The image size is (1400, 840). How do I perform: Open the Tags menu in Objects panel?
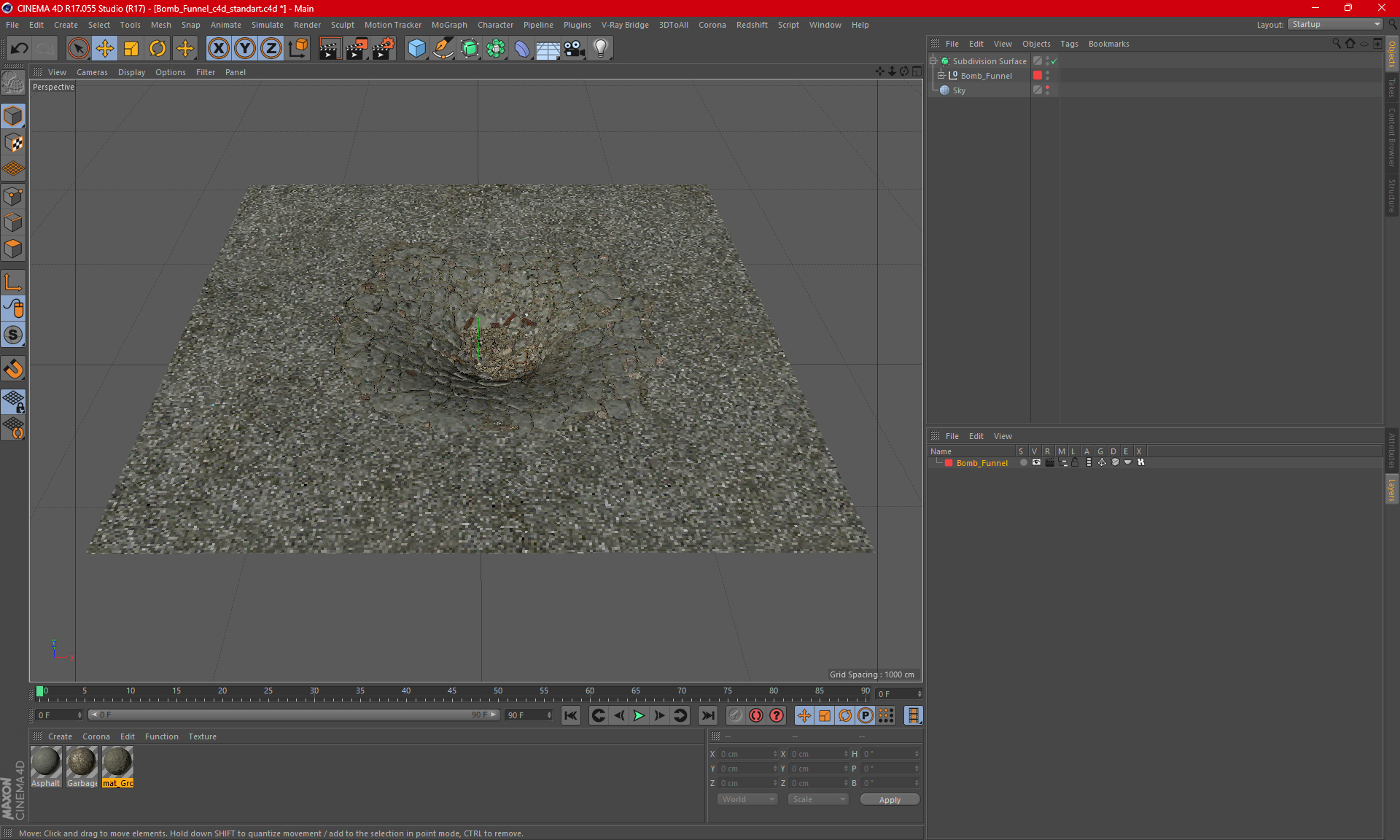pos(1069,44)
